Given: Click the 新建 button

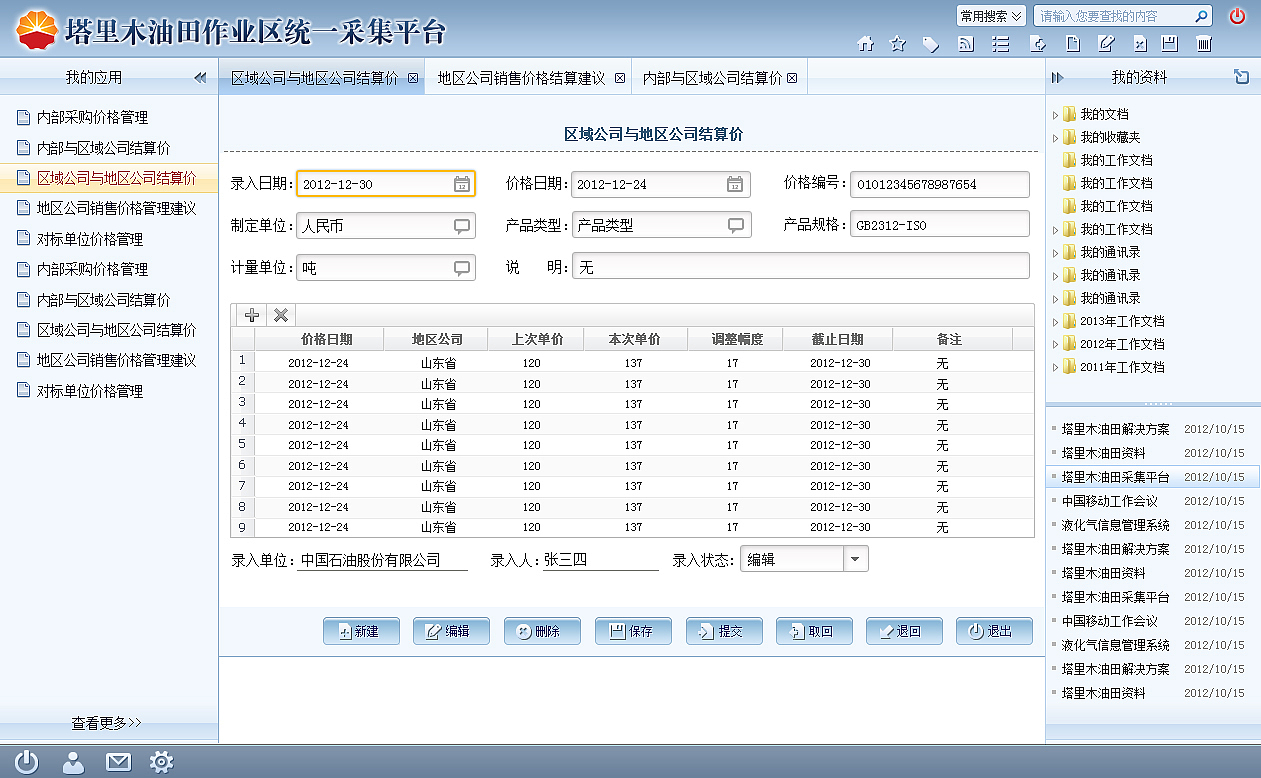Looking at the screenshot, I should 361,631.
